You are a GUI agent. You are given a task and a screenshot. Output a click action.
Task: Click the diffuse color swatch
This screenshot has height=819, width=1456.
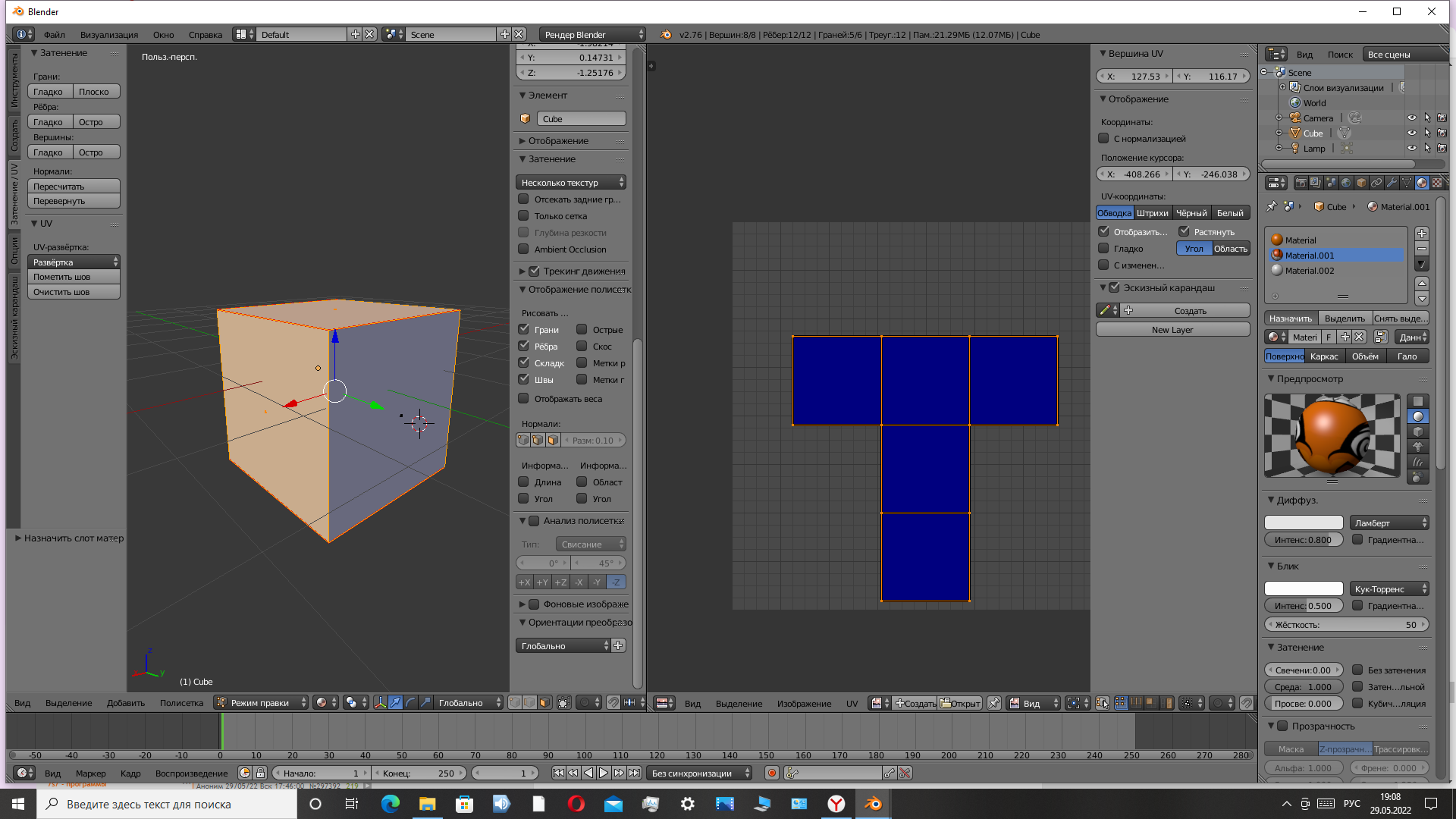tap(1303, 523)
